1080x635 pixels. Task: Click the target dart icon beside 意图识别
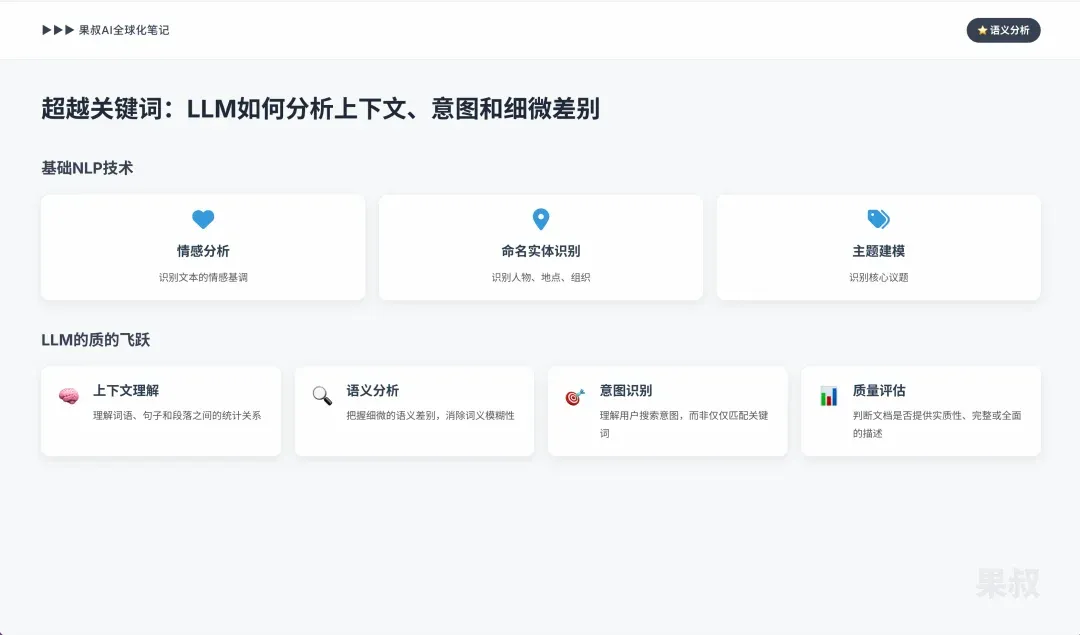[x=575, y=397]
